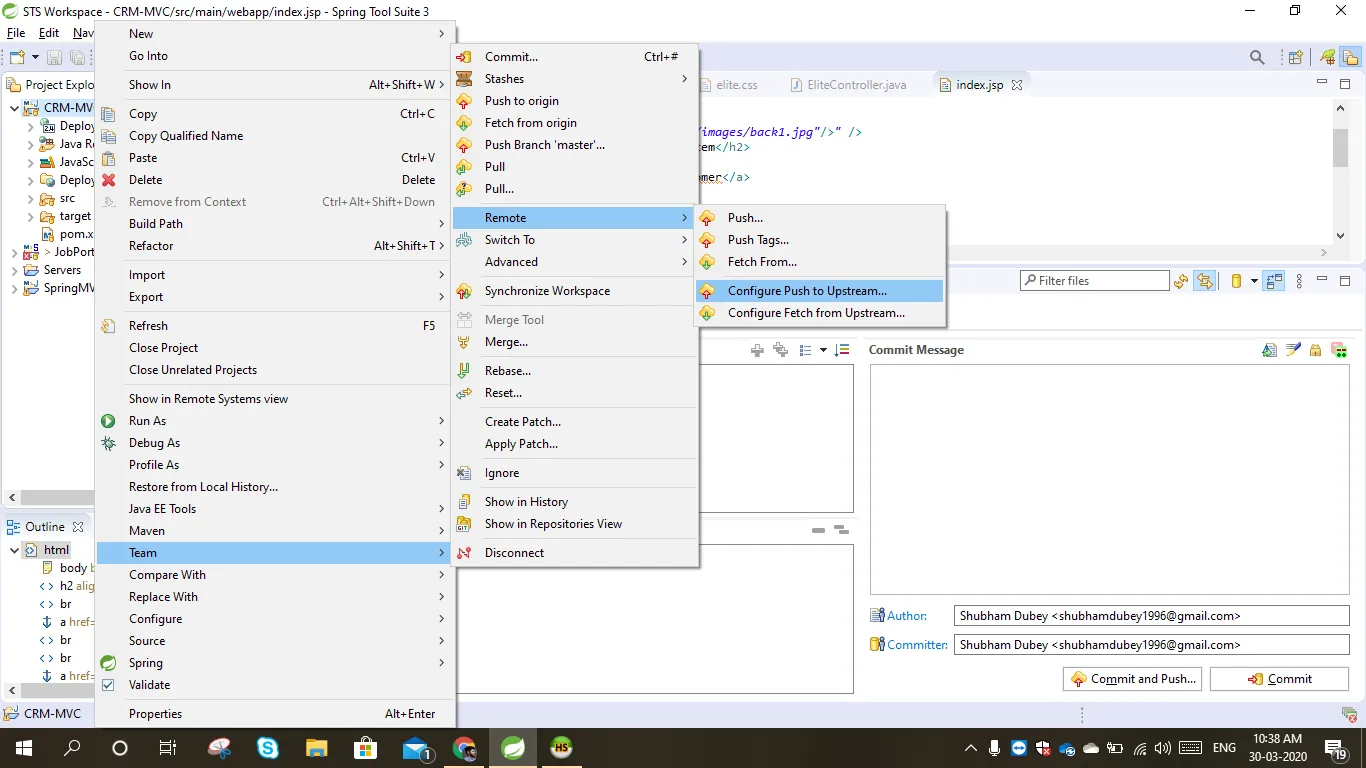Click into the Author field
1366x768 pixels.
point(1152,616)
